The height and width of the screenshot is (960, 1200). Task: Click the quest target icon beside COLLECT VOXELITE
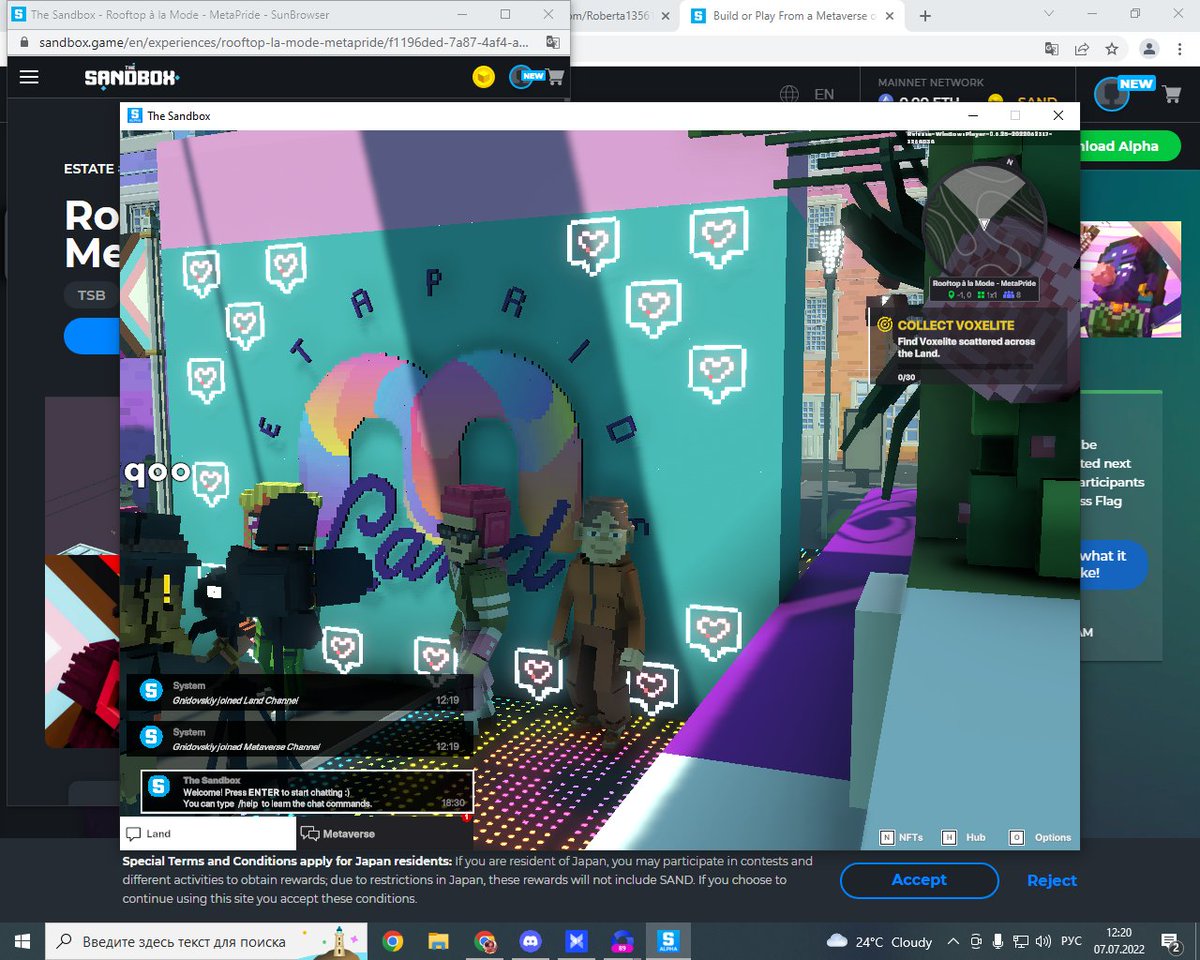click(884, 325)
